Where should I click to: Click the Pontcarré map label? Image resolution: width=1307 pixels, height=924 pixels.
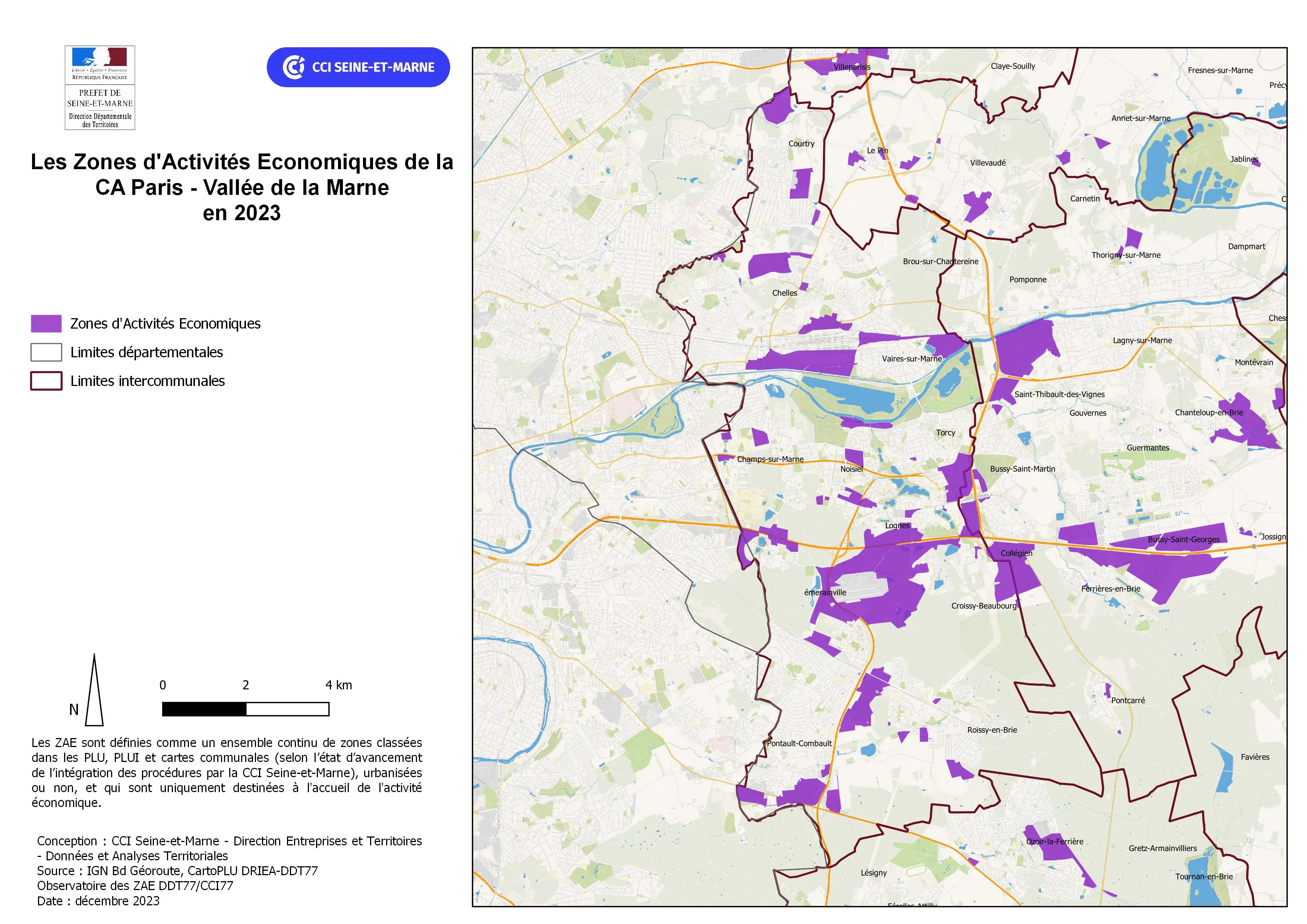(x=1128, y=700)
